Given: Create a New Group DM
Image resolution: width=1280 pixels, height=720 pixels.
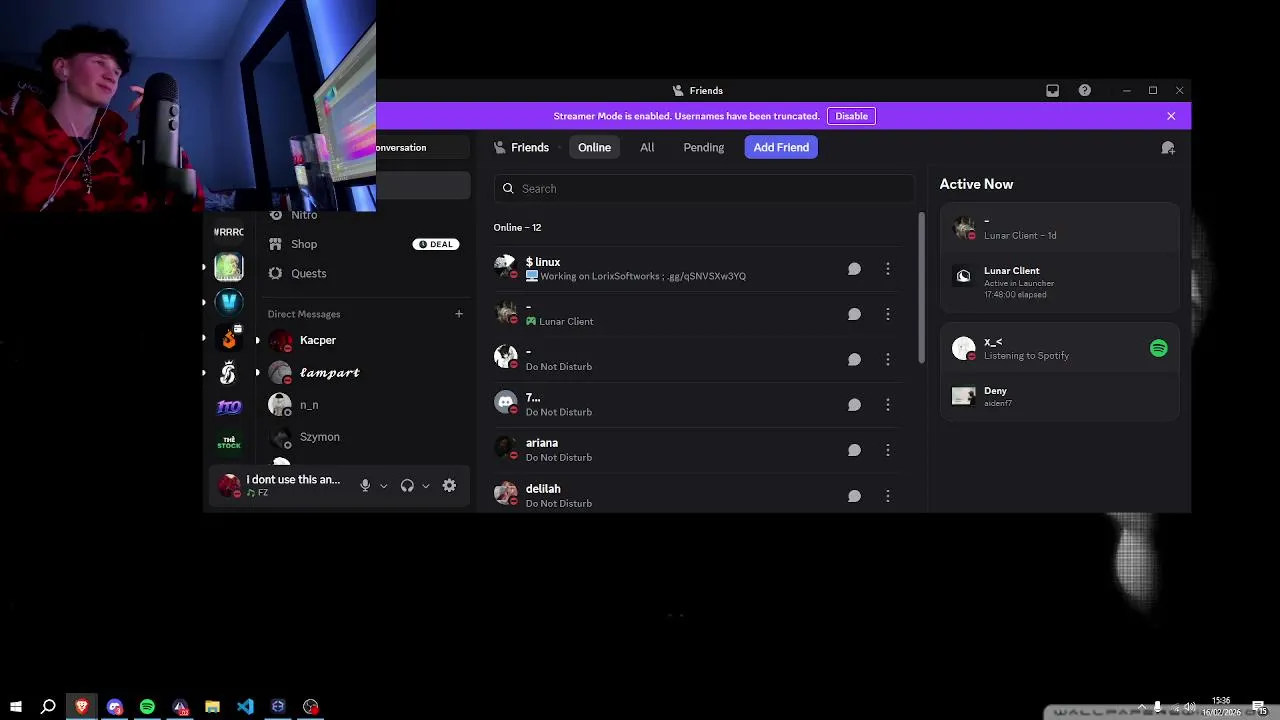Looking at the screenshot, I should (x=1167, y=148).
